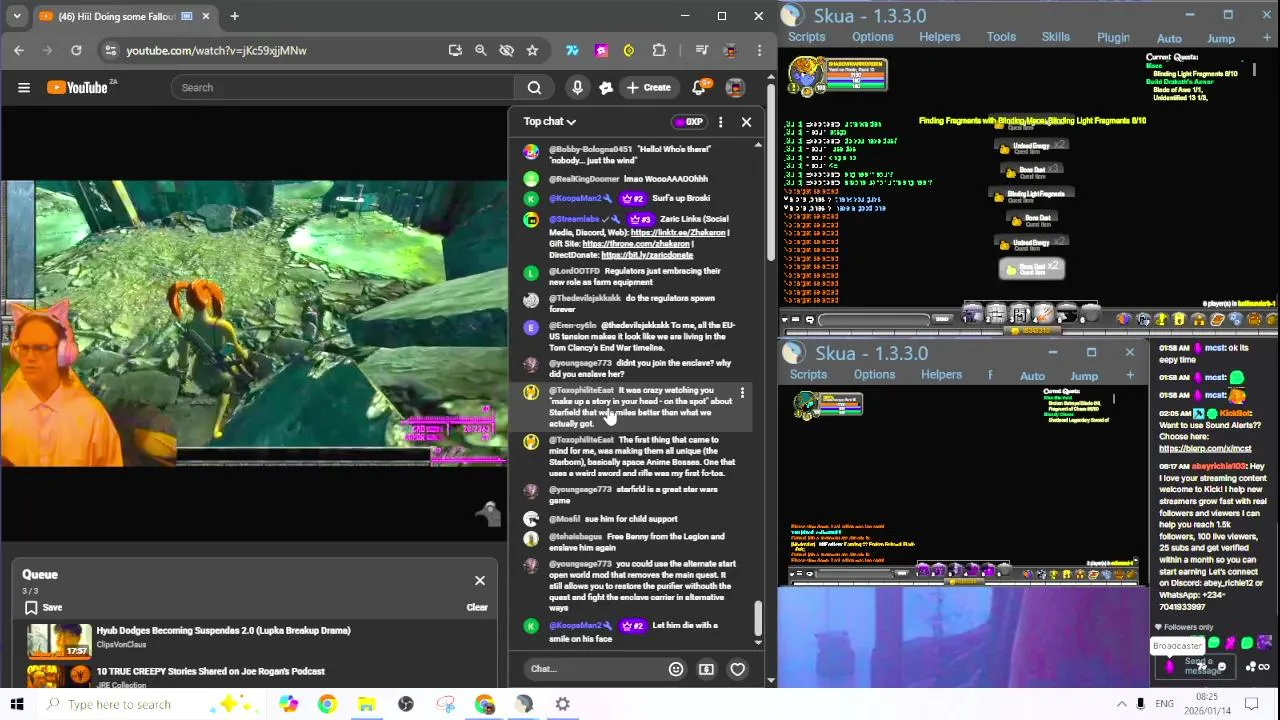This screenshot has width=1280, height=720.
Task: Open Copilot icon in taskbar
Action: tap(288, 704)
